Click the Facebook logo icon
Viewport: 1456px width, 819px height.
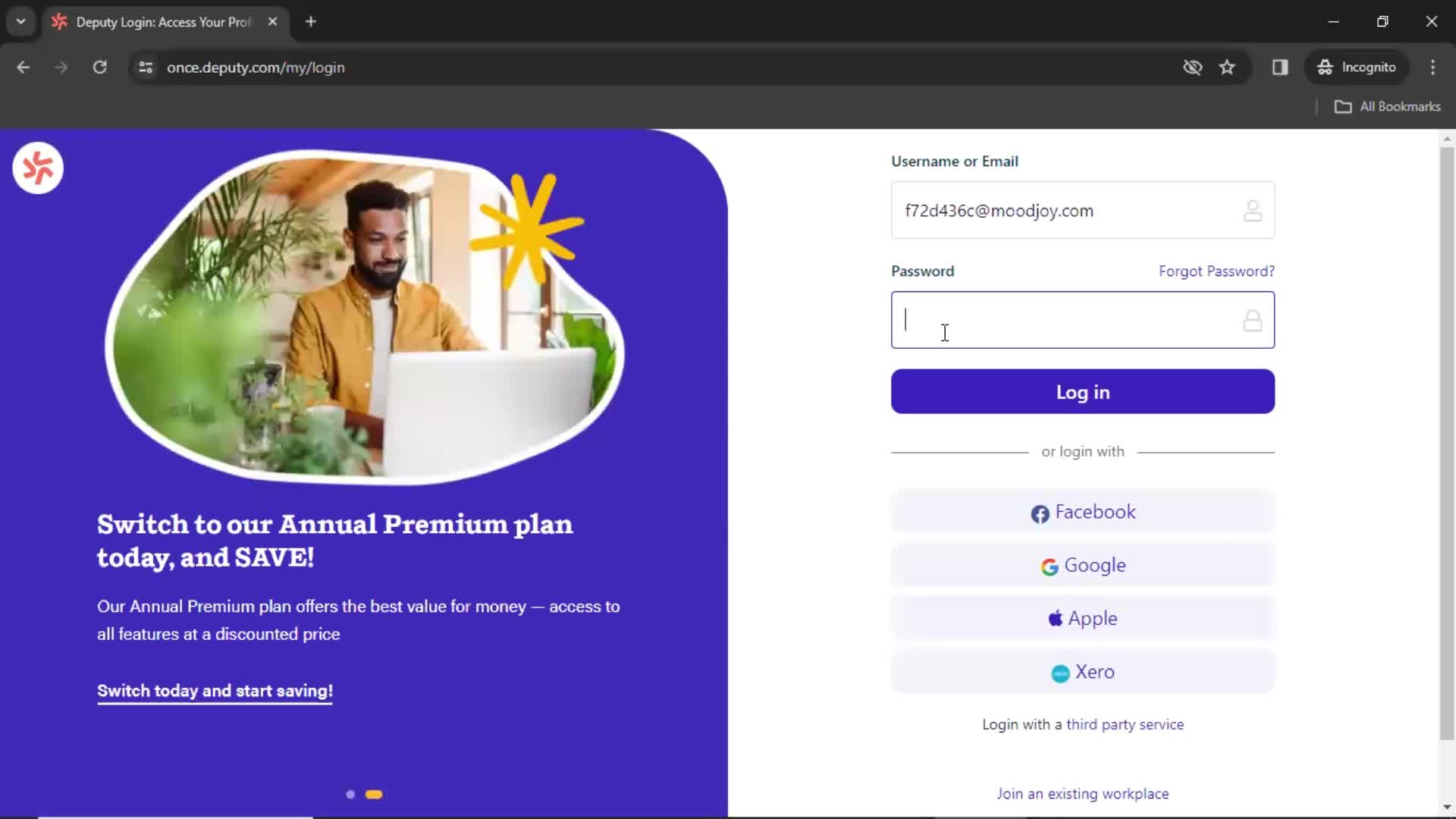coord(1039,513)
